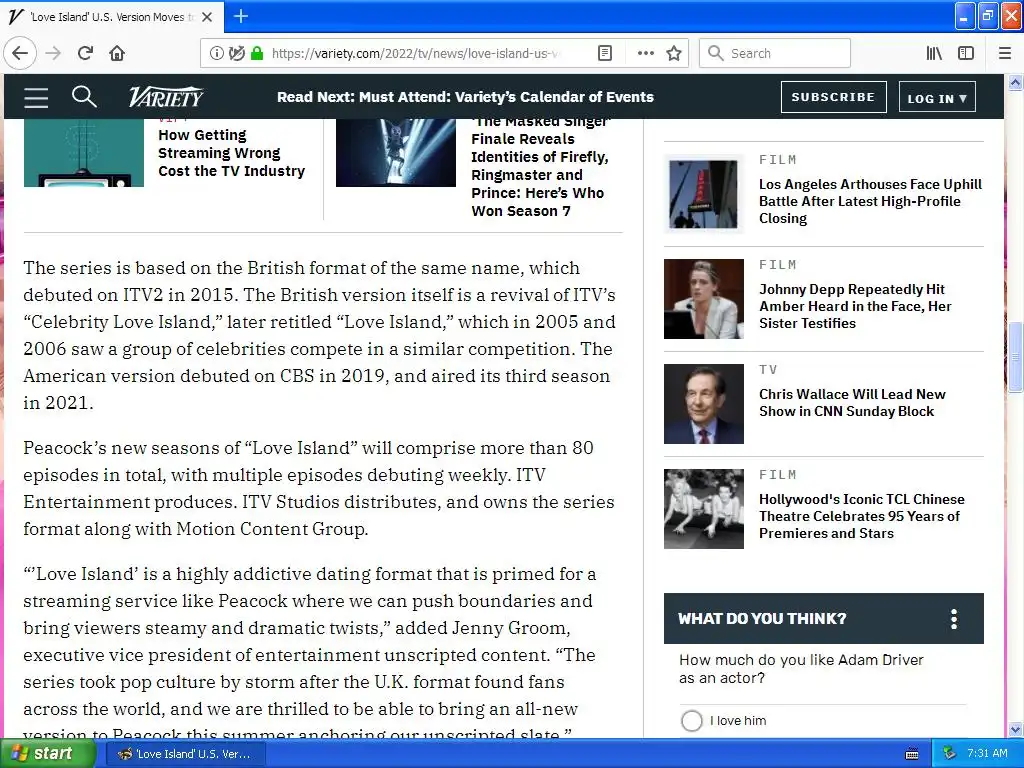This screenshot has height=768, width=1024.
Task: Open the browser home page
Action: coord(117,54)
